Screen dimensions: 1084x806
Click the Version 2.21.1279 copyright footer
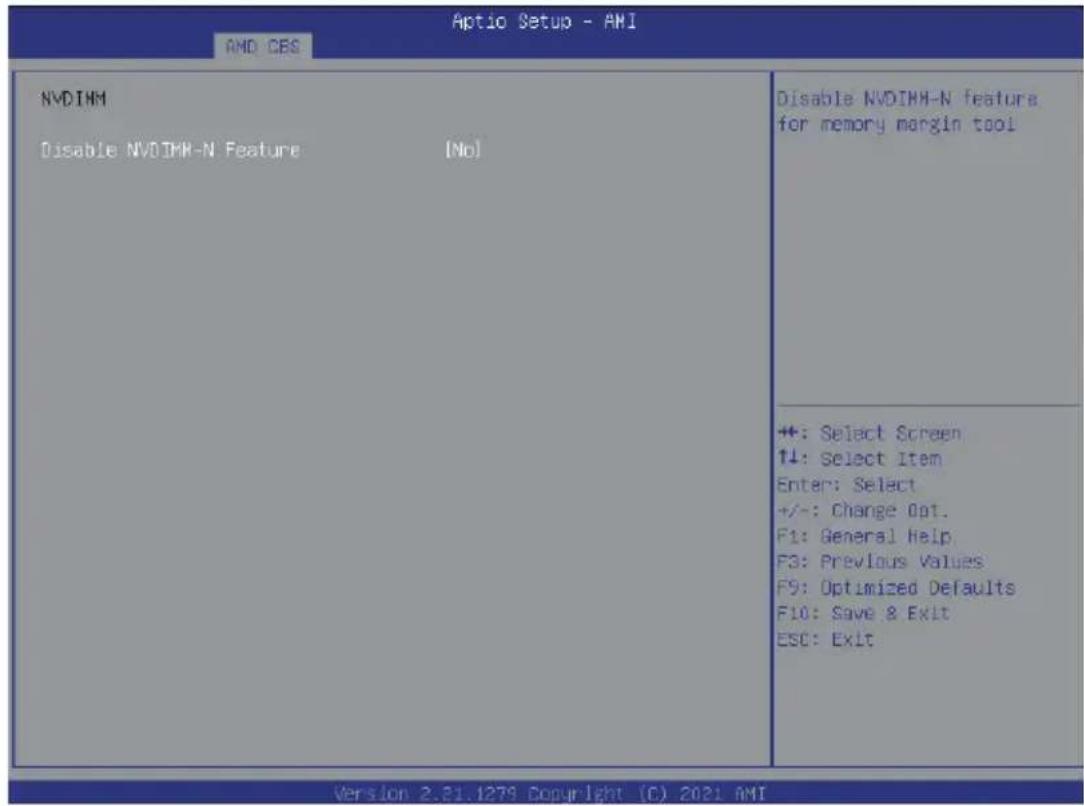pyautogui.click(x=550, y=793)
